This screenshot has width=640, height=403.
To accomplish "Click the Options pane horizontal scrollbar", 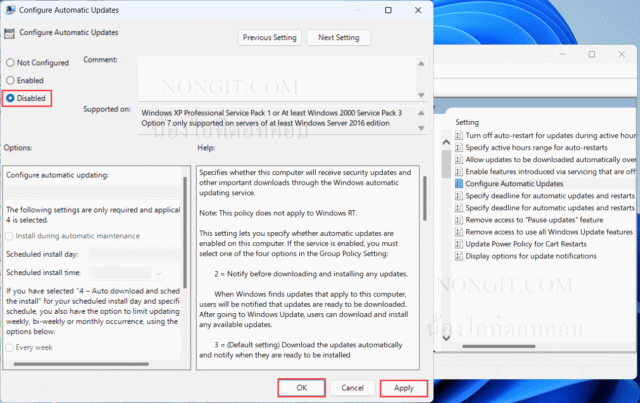I will (81, 364).
